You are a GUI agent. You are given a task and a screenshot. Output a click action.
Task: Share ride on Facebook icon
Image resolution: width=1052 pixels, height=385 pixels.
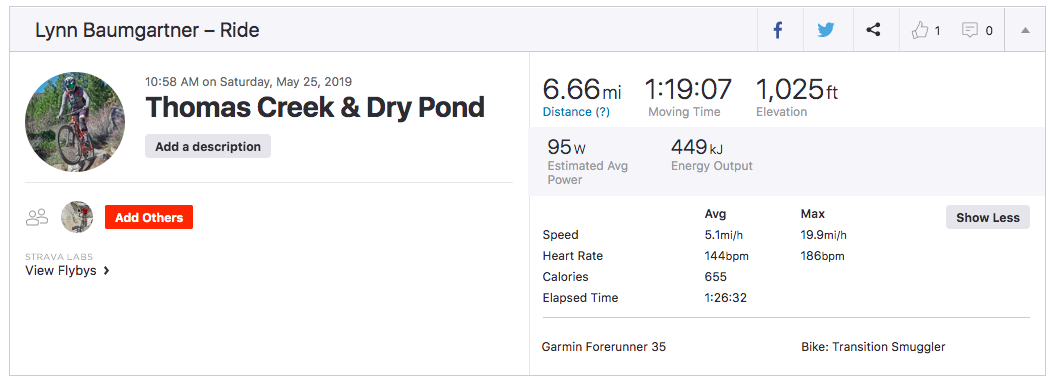778,30
